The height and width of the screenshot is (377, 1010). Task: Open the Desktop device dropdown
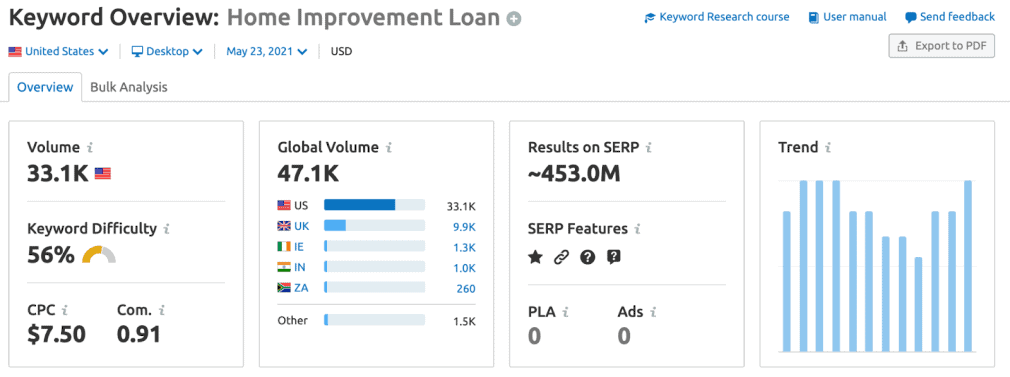coord(167,52)
